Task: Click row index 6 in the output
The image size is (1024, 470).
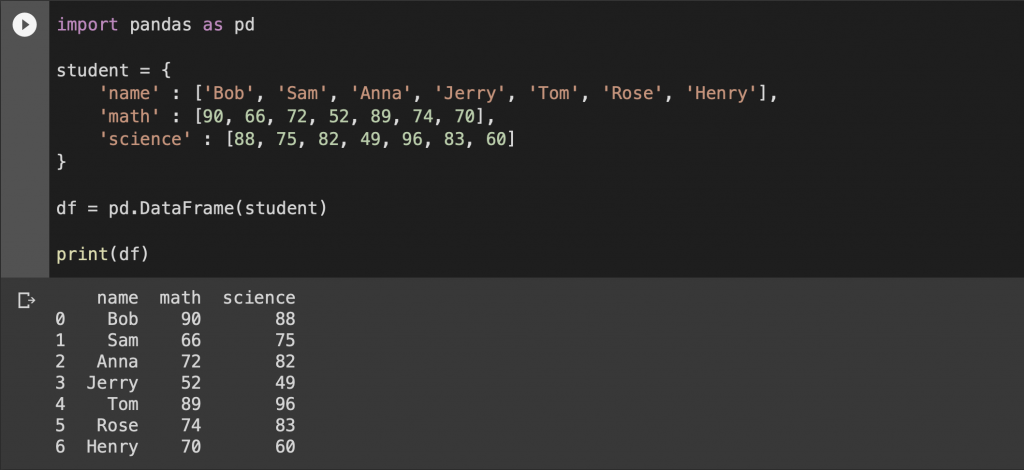Action: (x=61, y=447)
